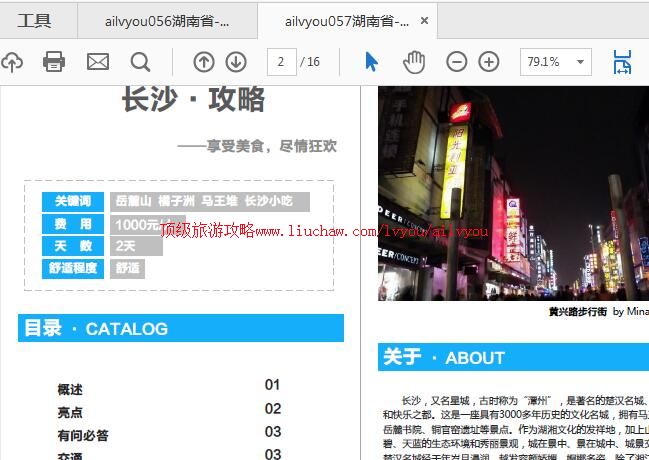Viewport: 649px width, 460px height.
Task: Click the 黄兴路步行街 night photo
Action: coord(513,195)
